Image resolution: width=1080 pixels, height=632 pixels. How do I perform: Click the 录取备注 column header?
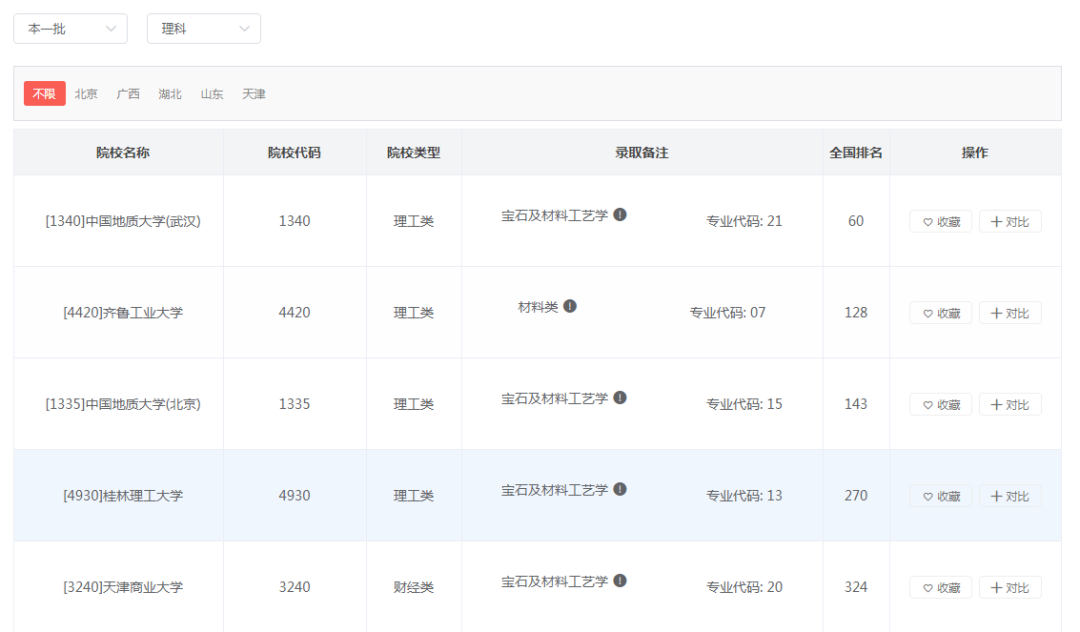[642, 153]
